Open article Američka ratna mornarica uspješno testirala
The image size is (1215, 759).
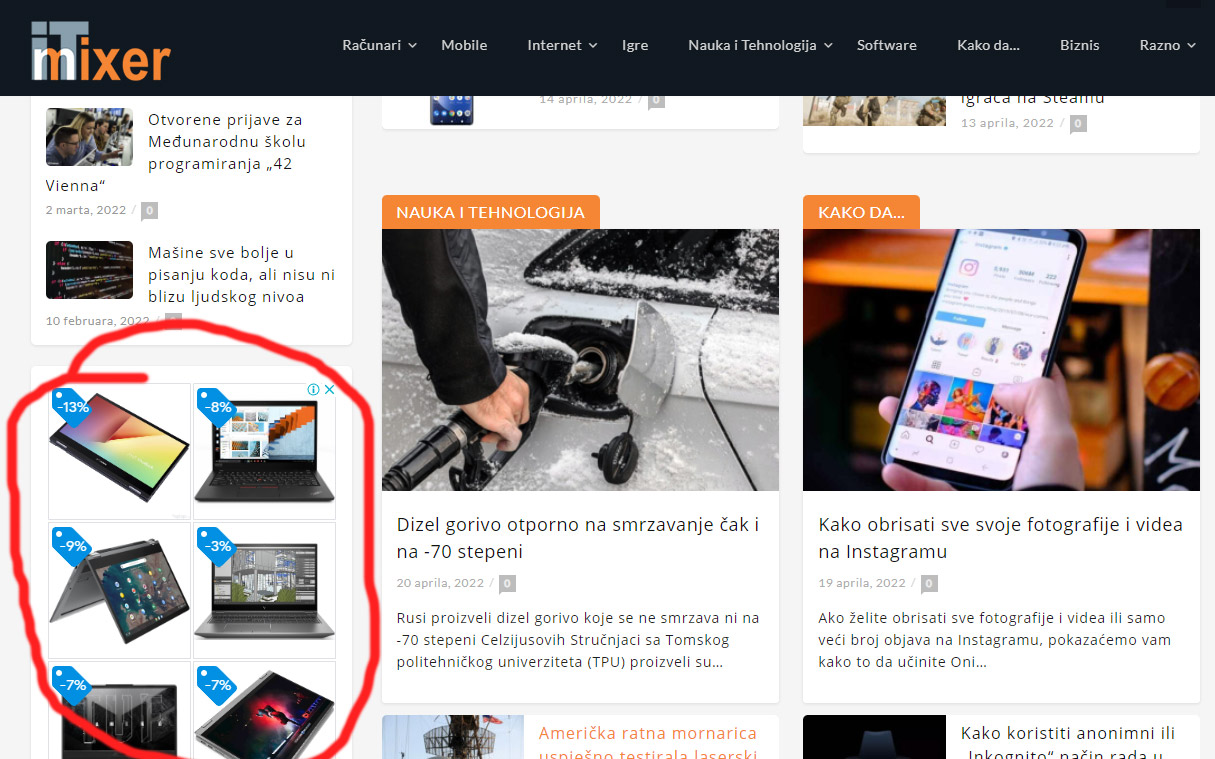tap(648, 744)
